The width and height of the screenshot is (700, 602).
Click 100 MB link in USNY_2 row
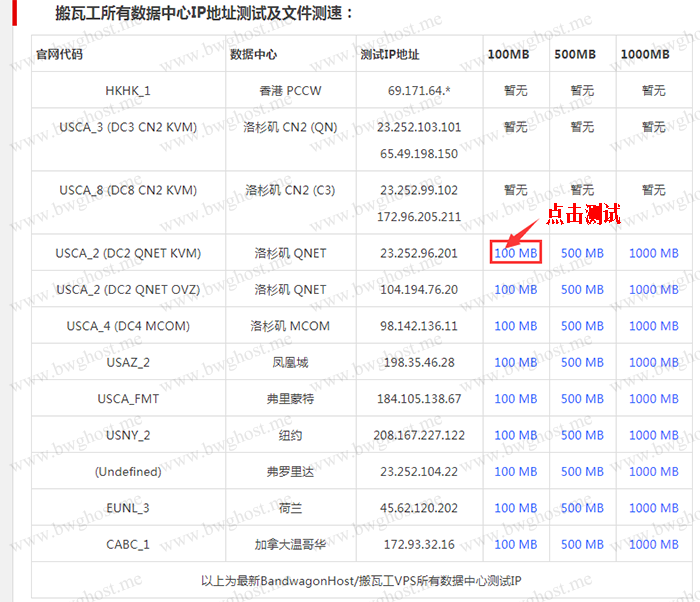[x=516, y=435]
